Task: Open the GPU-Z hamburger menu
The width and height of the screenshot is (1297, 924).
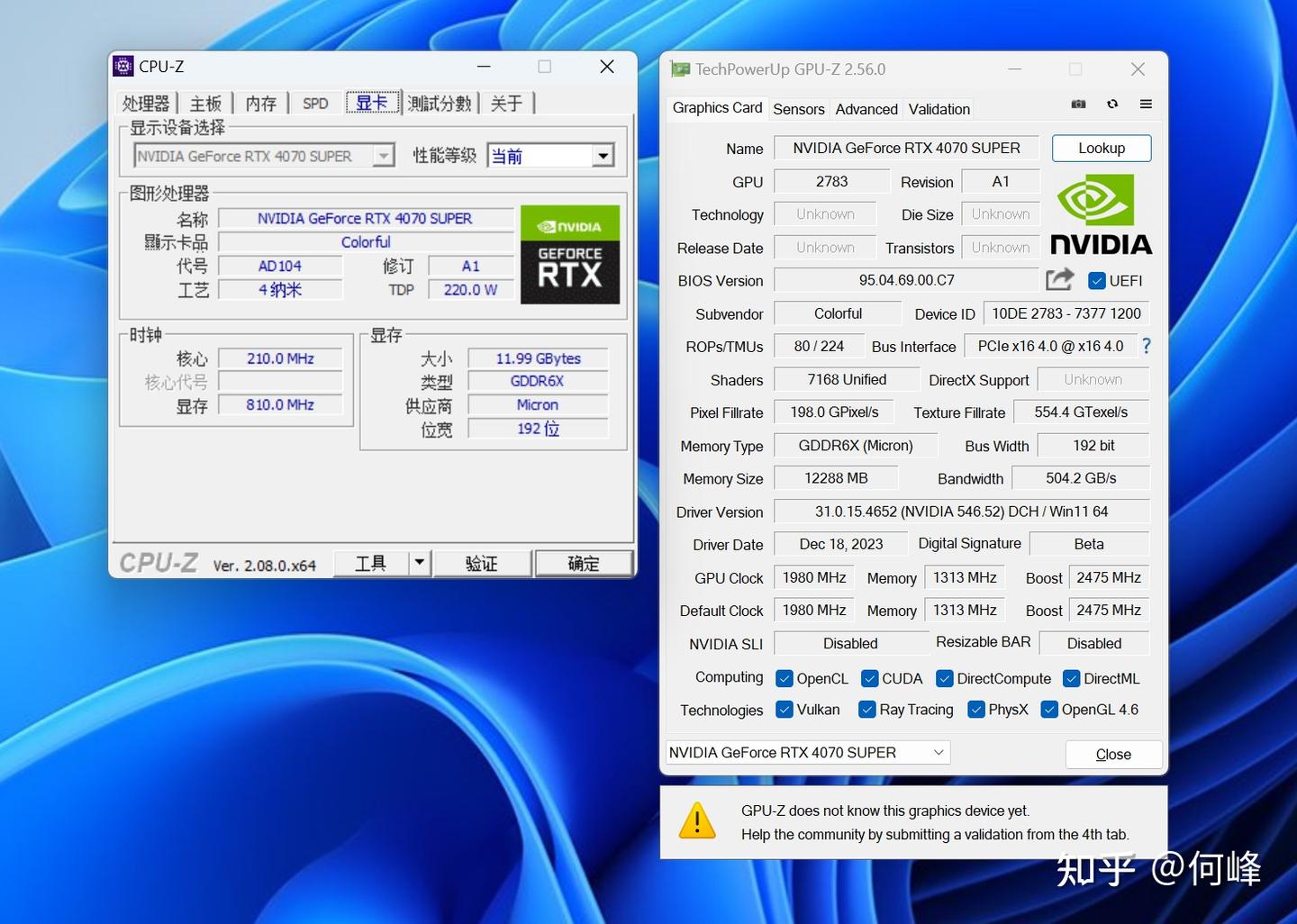Action: coord(1146,104)
